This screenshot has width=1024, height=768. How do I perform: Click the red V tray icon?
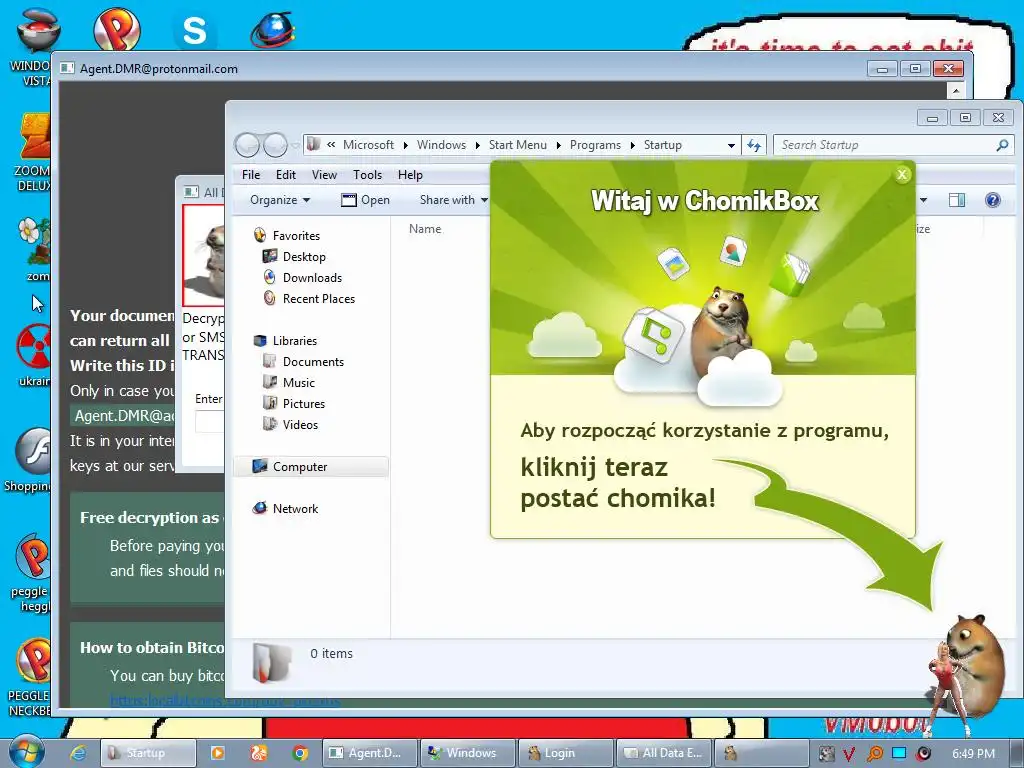click(x=849, y=754)
